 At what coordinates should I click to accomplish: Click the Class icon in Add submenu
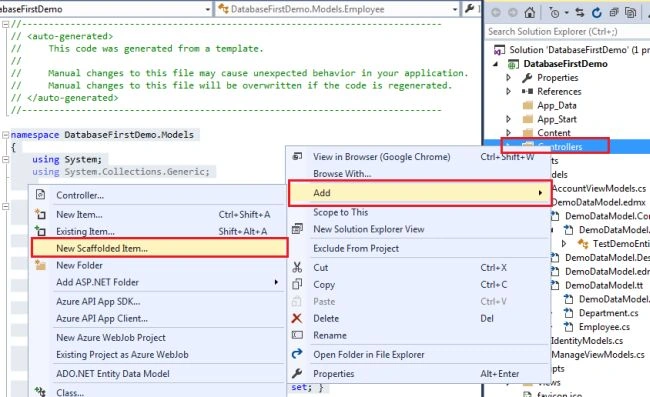tap(40, 391)
